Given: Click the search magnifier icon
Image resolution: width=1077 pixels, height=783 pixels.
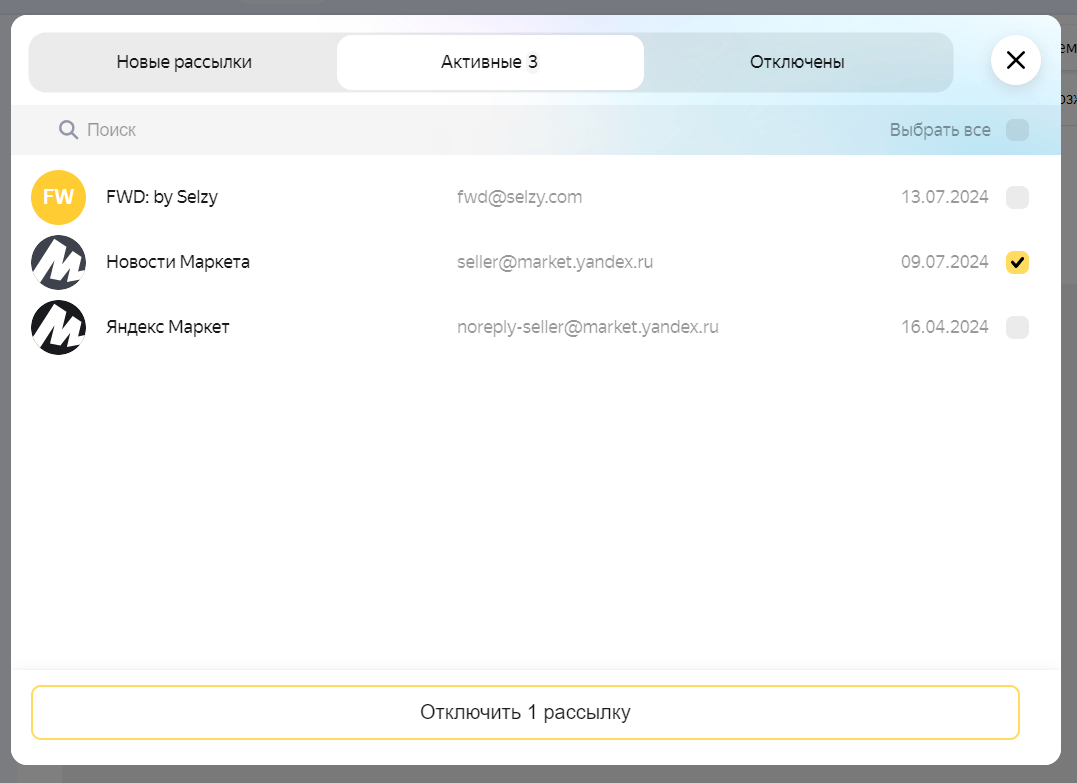Looking at the screenshot, I should click(68, 129).
